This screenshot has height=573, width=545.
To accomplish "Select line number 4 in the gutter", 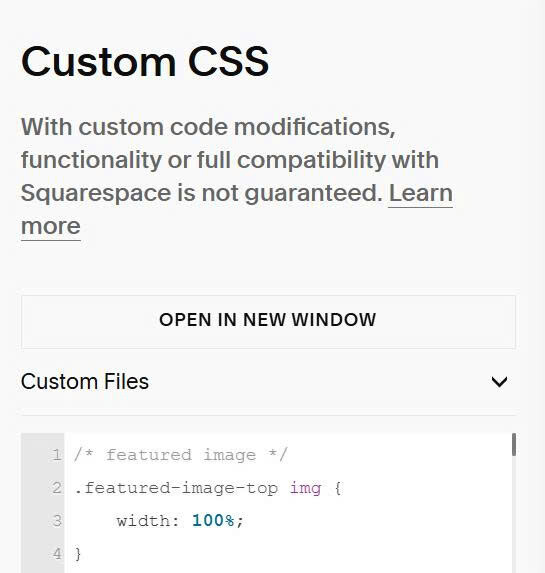I will (x=57, y=553).
